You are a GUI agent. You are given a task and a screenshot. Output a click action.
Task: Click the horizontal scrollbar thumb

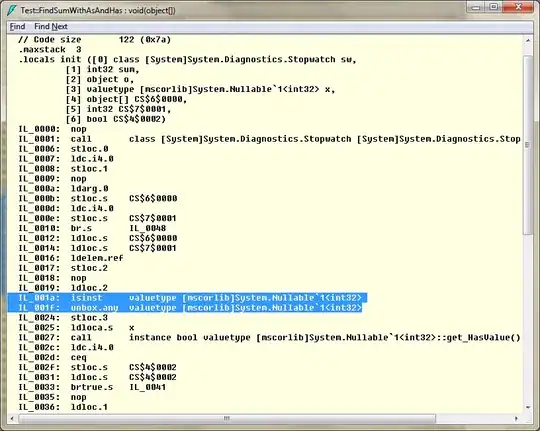[227, 419]
